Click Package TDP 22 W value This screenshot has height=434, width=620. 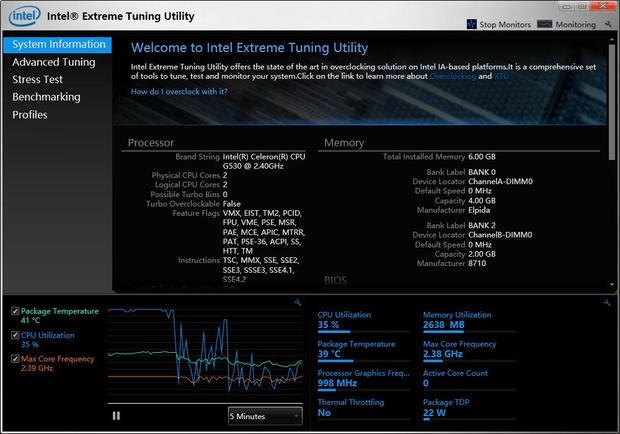coord(434,413)
